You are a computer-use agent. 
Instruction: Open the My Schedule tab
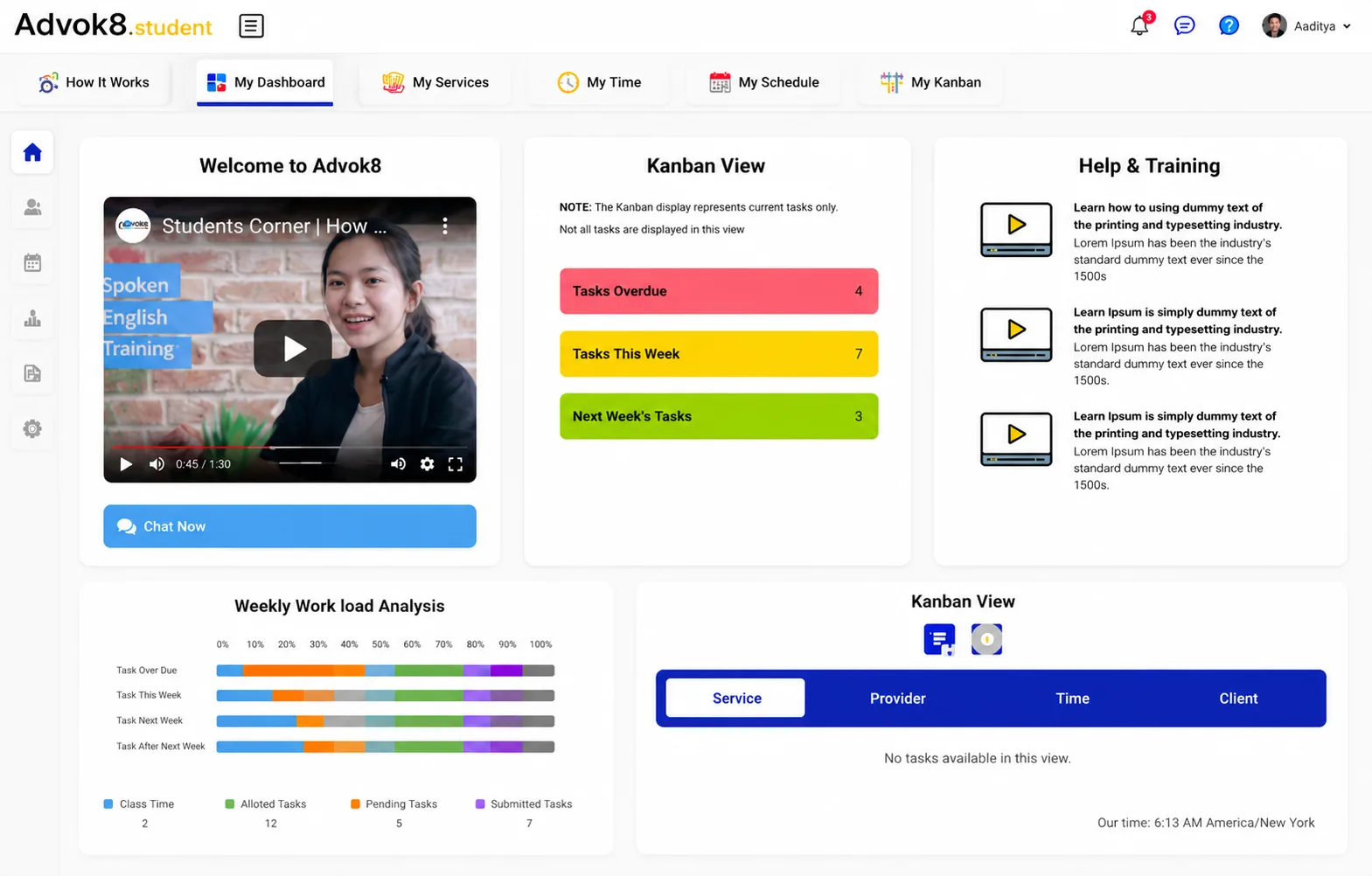763,82
